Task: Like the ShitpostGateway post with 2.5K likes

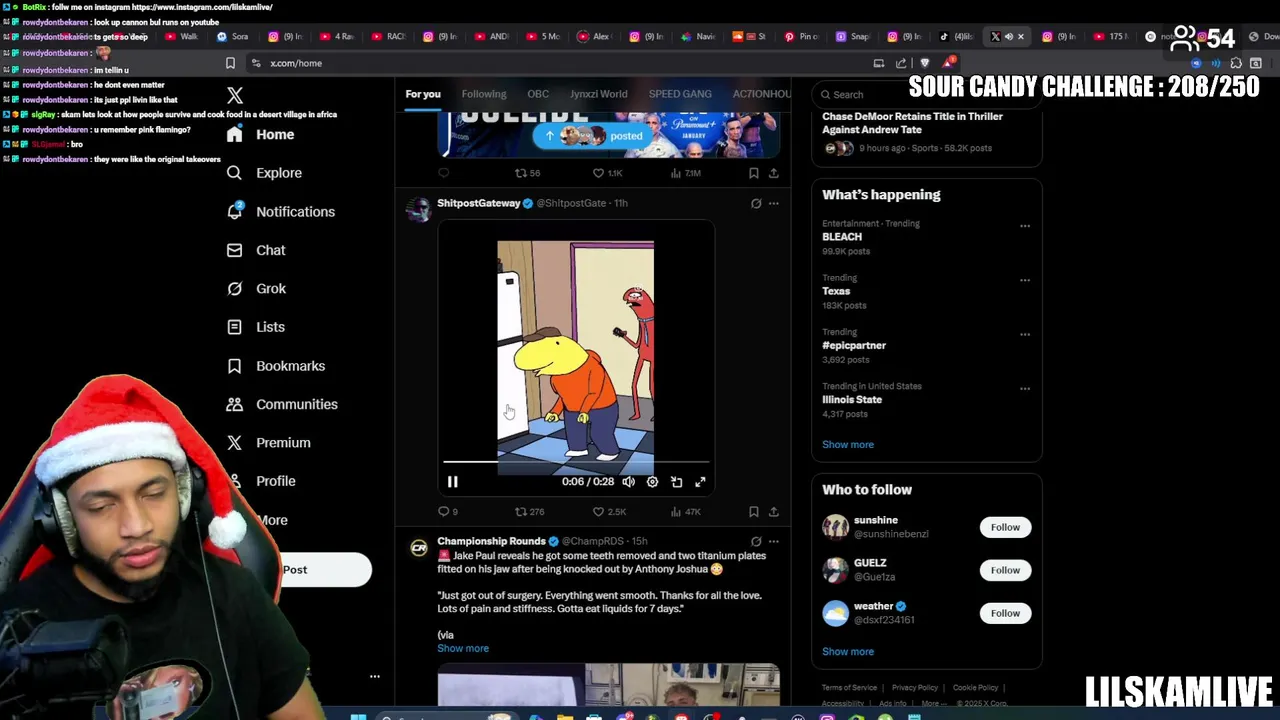Action: (609, 512)
